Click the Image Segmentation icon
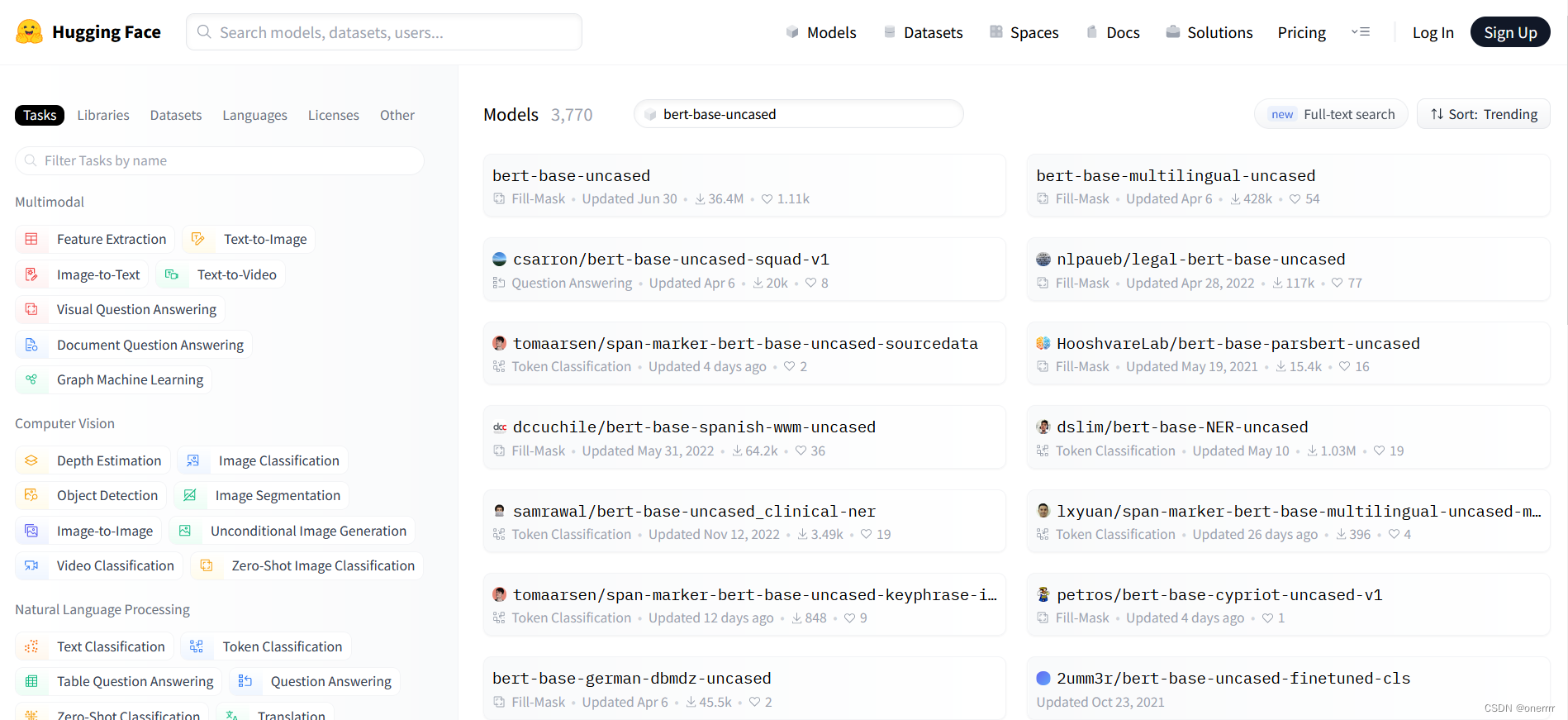Viewport: 1568px width, 720px height. pos(190,495)
